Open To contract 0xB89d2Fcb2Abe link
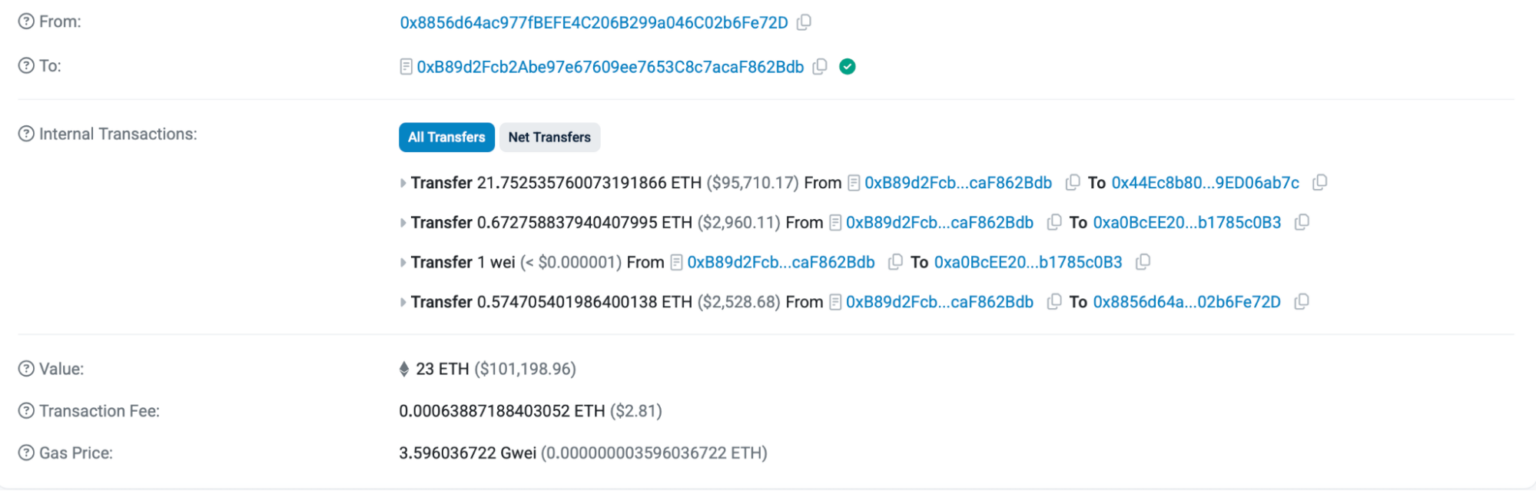This screenshot has width=1536, height=491. pyautogui.click(x=610, y=67)
